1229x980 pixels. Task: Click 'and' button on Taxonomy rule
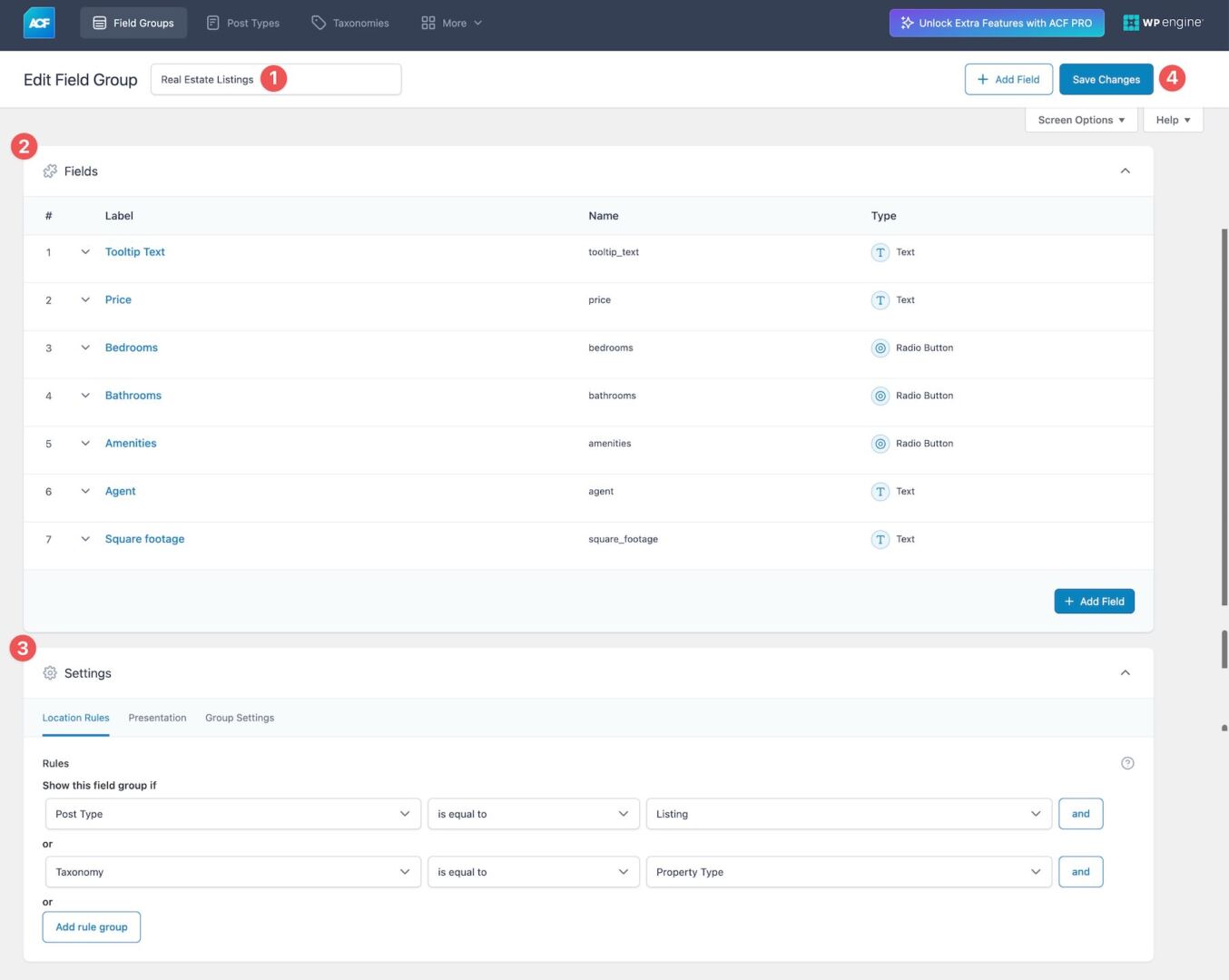tap(1080, 872)
